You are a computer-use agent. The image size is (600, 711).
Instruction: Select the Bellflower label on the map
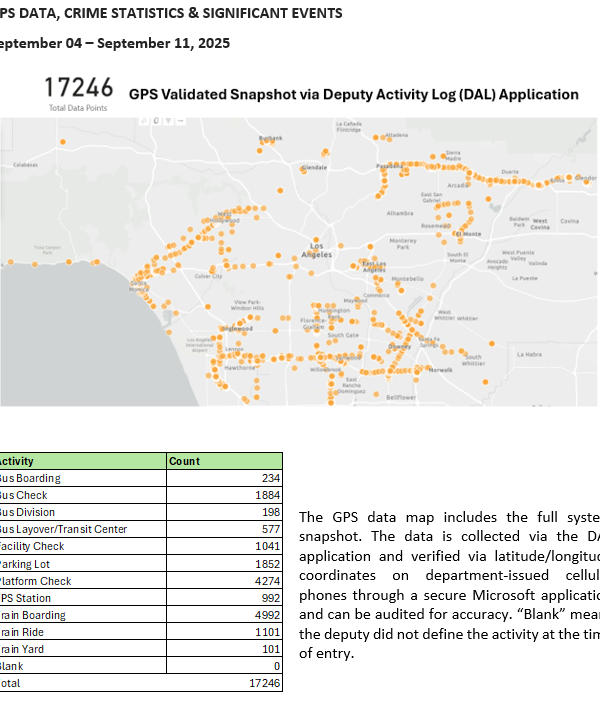[401, 397]
